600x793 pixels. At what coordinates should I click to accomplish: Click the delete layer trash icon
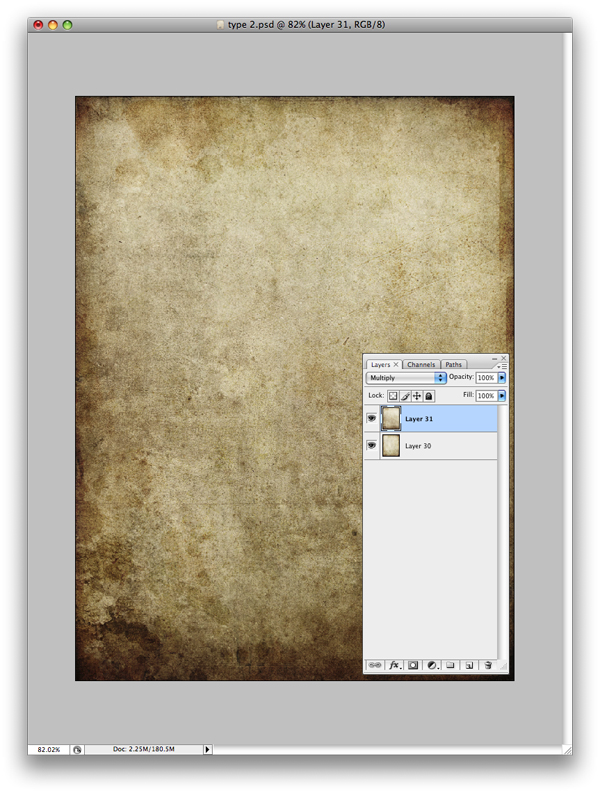(x=487, y=664)
